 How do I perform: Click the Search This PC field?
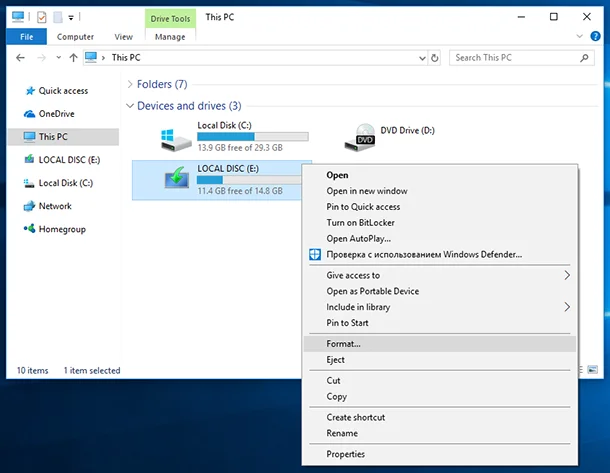[522, 58]
